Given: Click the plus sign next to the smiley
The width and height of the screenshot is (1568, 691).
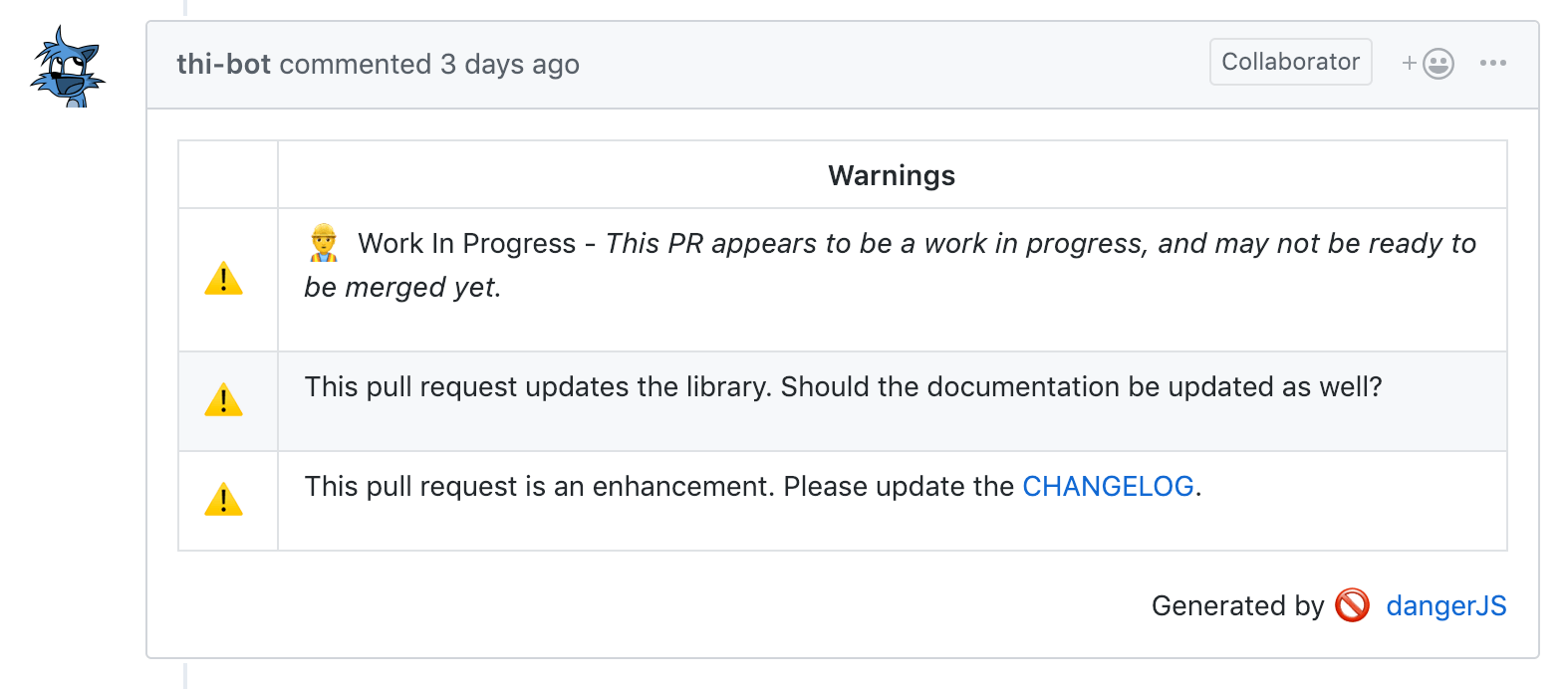Looking at the screenshot, I should [x=1409, y=62].
